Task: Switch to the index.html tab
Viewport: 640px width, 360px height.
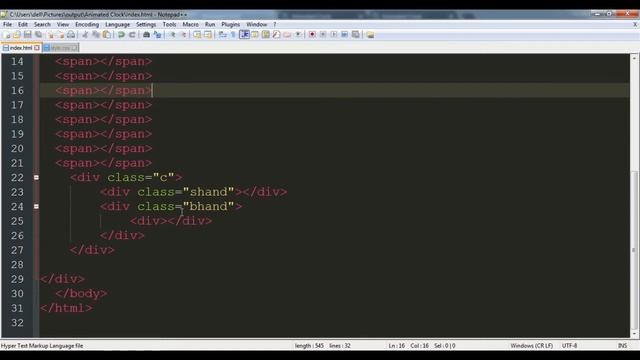Action: tap(21, 48)
